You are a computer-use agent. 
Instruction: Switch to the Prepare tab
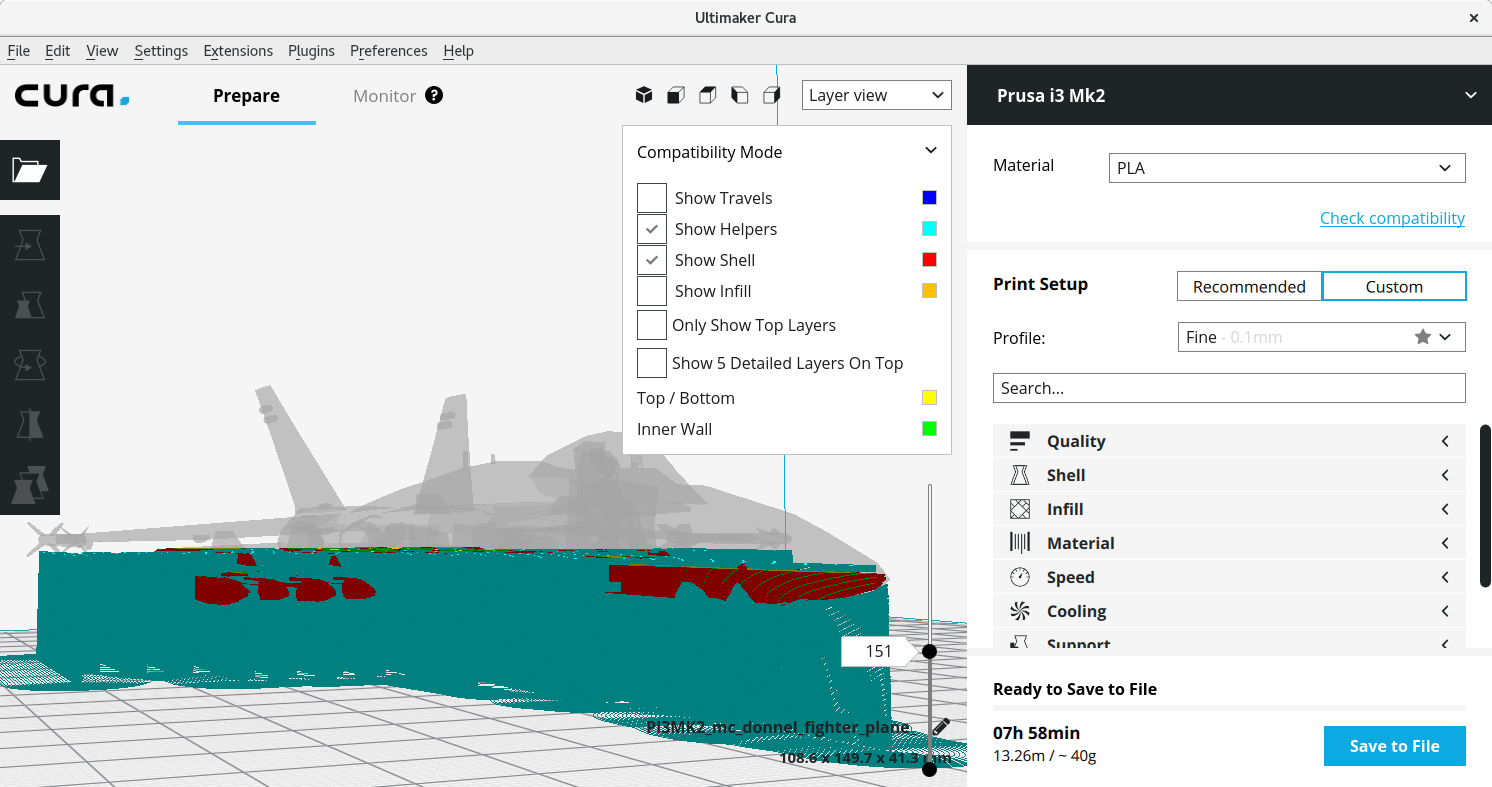(246, 96)
